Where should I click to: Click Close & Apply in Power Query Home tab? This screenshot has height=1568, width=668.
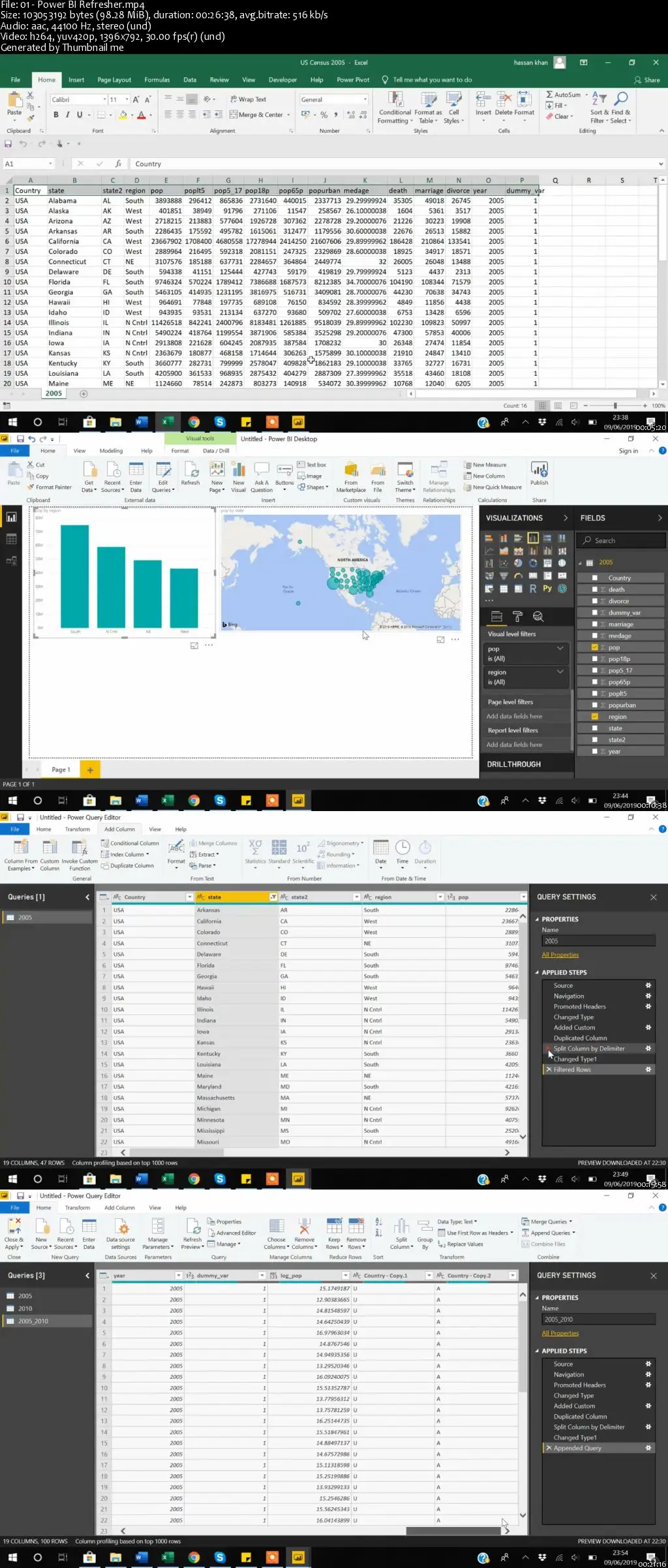[14, 1233]
